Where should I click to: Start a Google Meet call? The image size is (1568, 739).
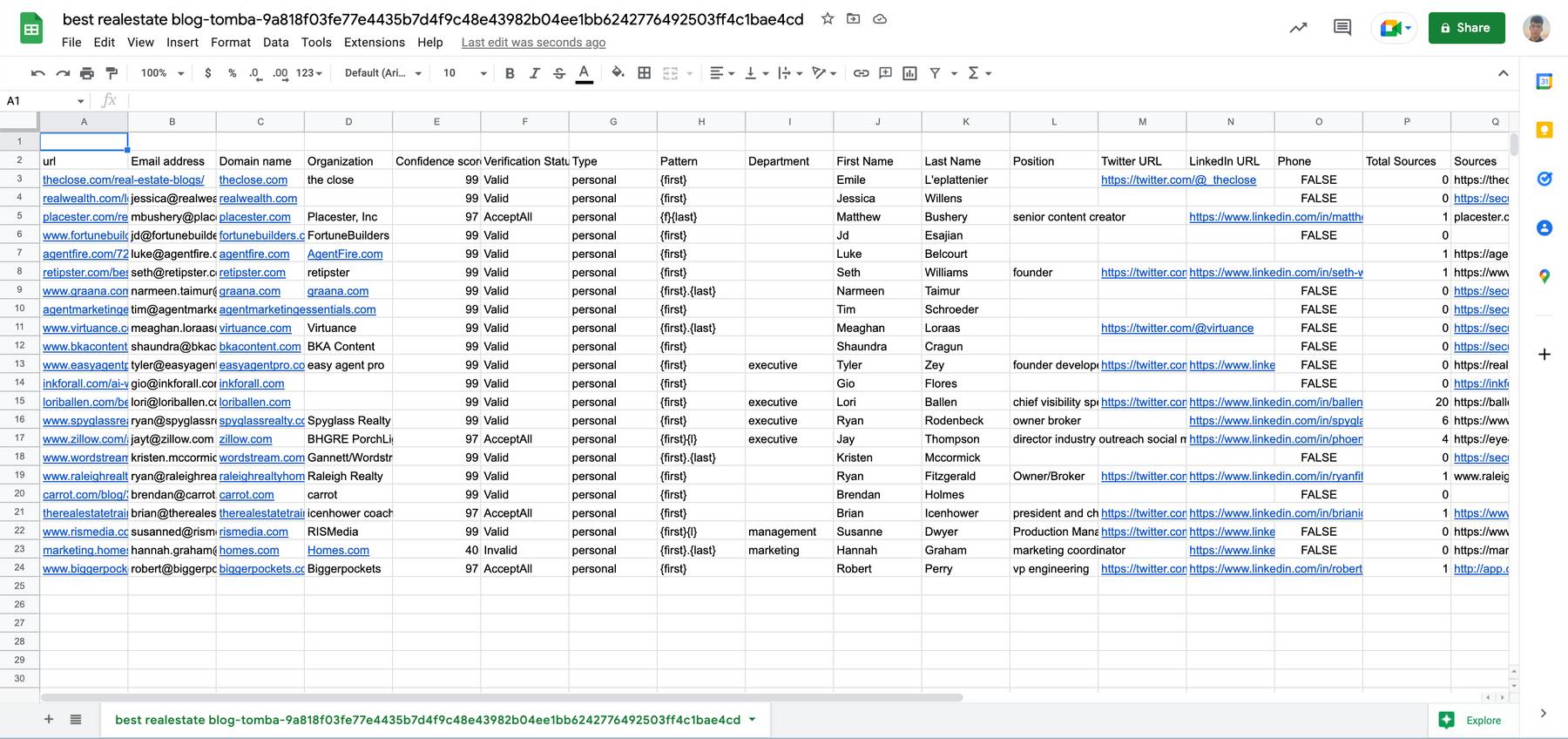coord(1395,28)
